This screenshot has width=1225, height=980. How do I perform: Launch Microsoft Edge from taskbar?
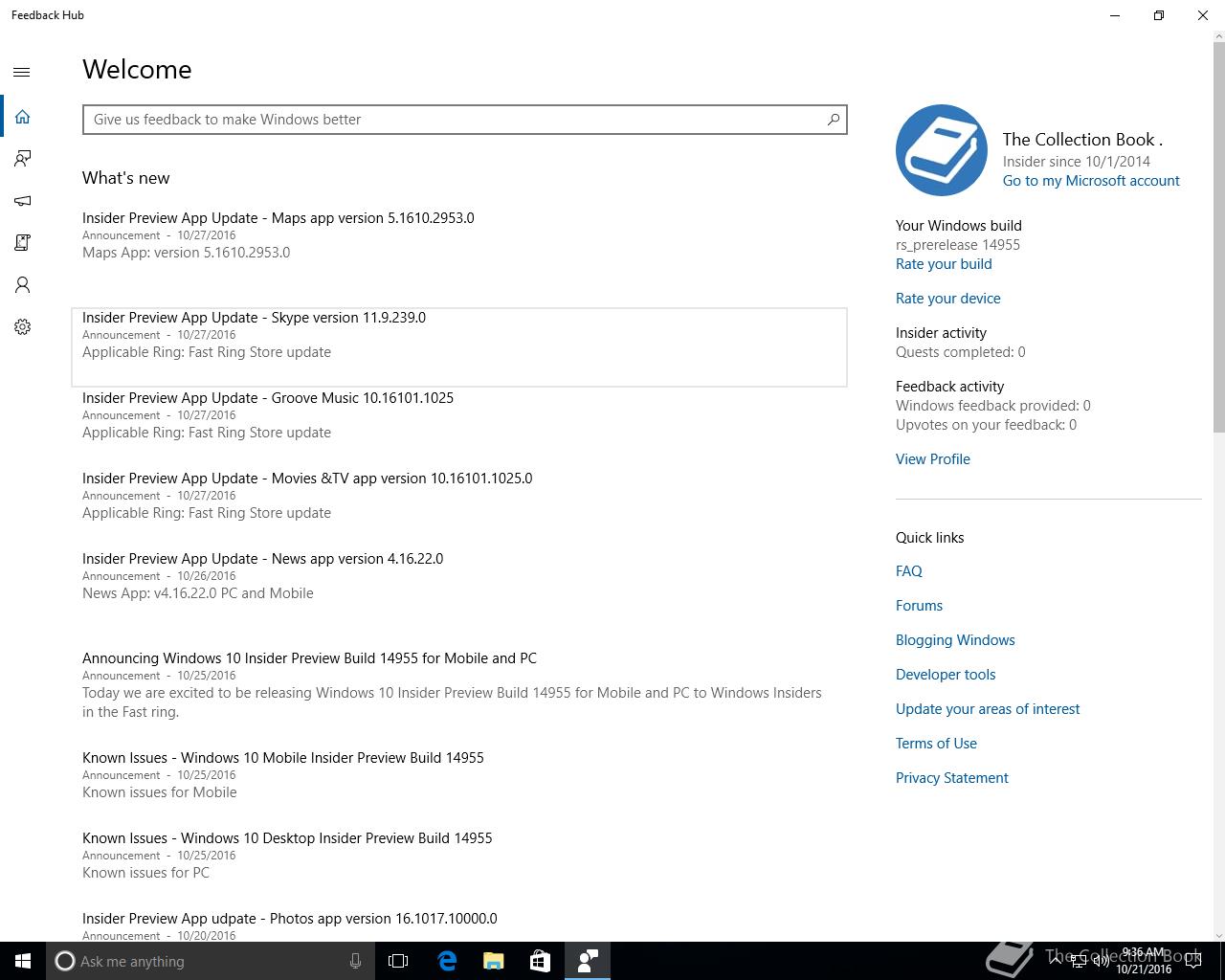click(447, 961)
